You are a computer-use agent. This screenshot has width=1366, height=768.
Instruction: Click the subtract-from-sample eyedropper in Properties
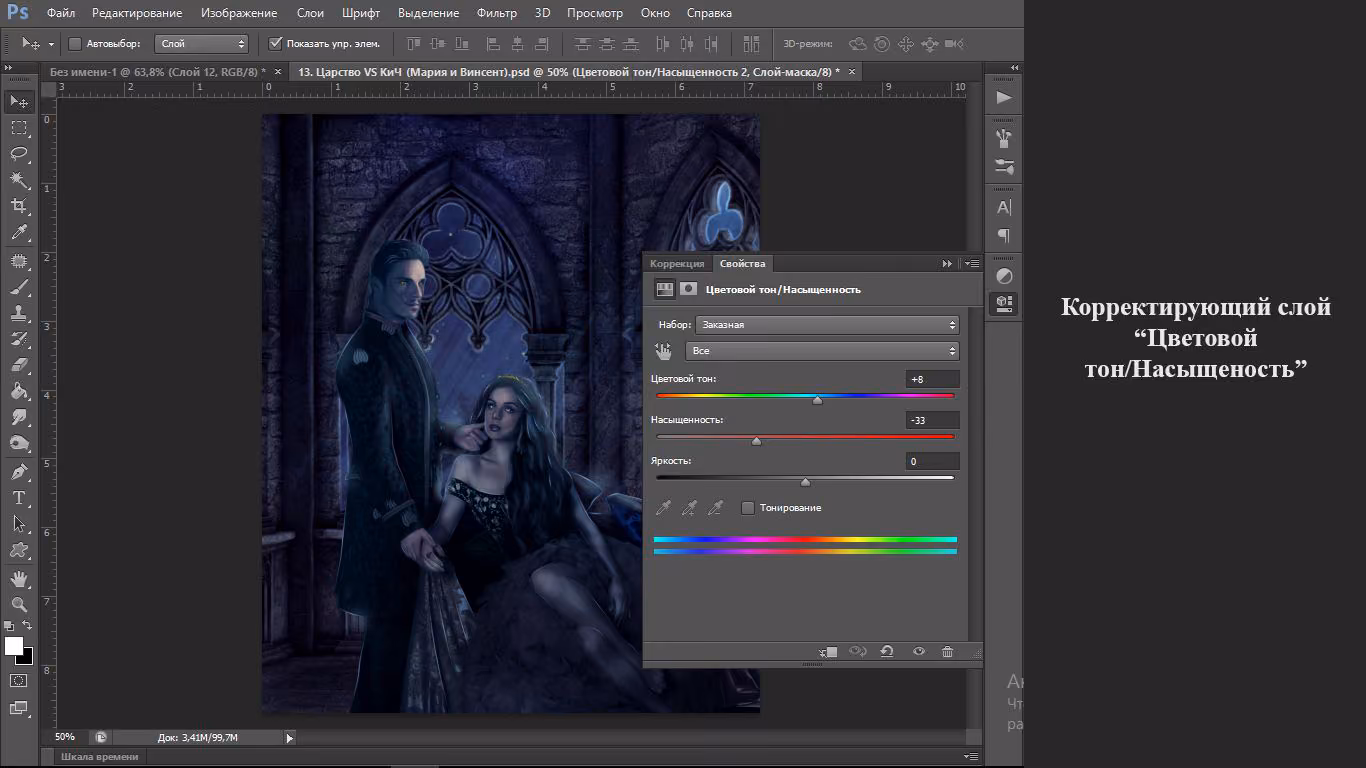[715, 508]
